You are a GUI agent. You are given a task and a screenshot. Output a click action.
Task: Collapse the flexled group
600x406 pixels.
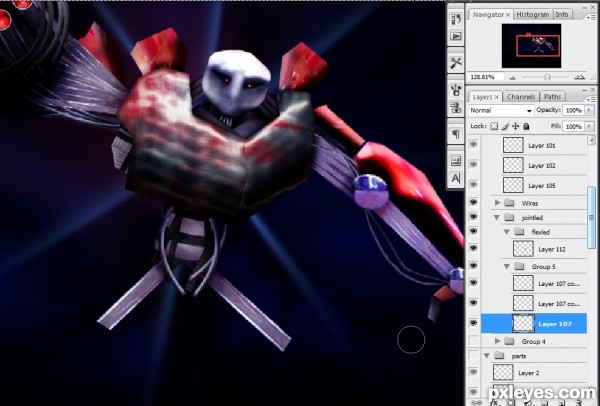(507, 232)
